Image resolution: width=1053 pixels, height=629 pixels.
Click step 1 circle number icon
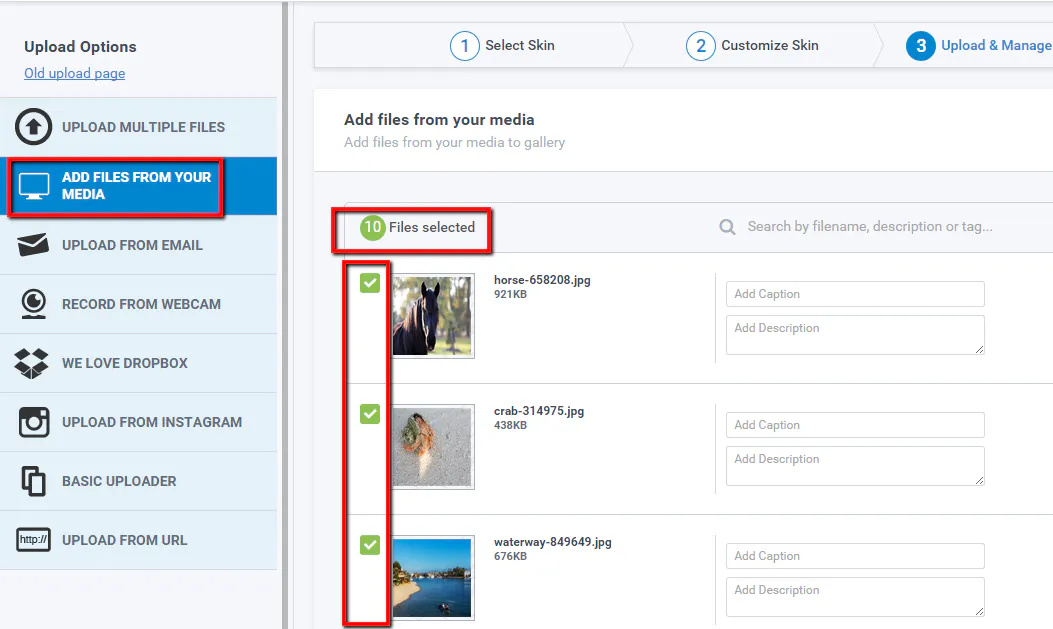pyautogui.click(x=464, y=46)
